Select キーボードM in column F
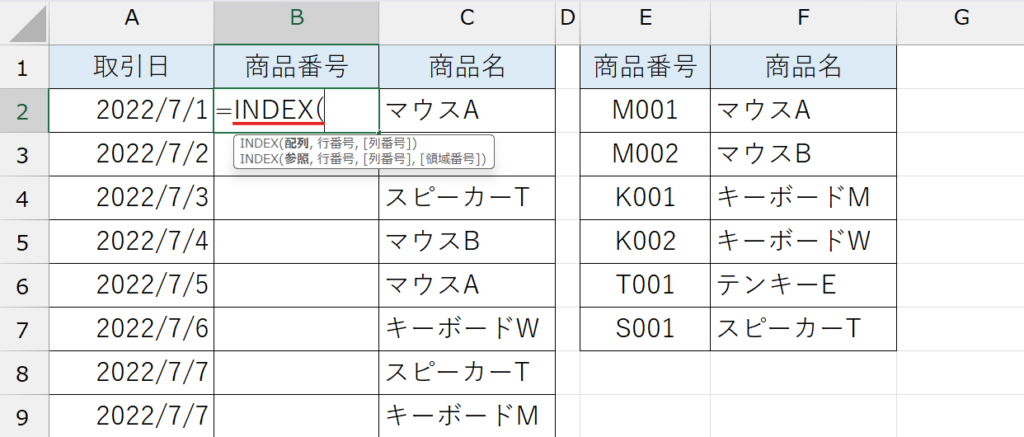The image size is (1024, 437). (803, 199)
